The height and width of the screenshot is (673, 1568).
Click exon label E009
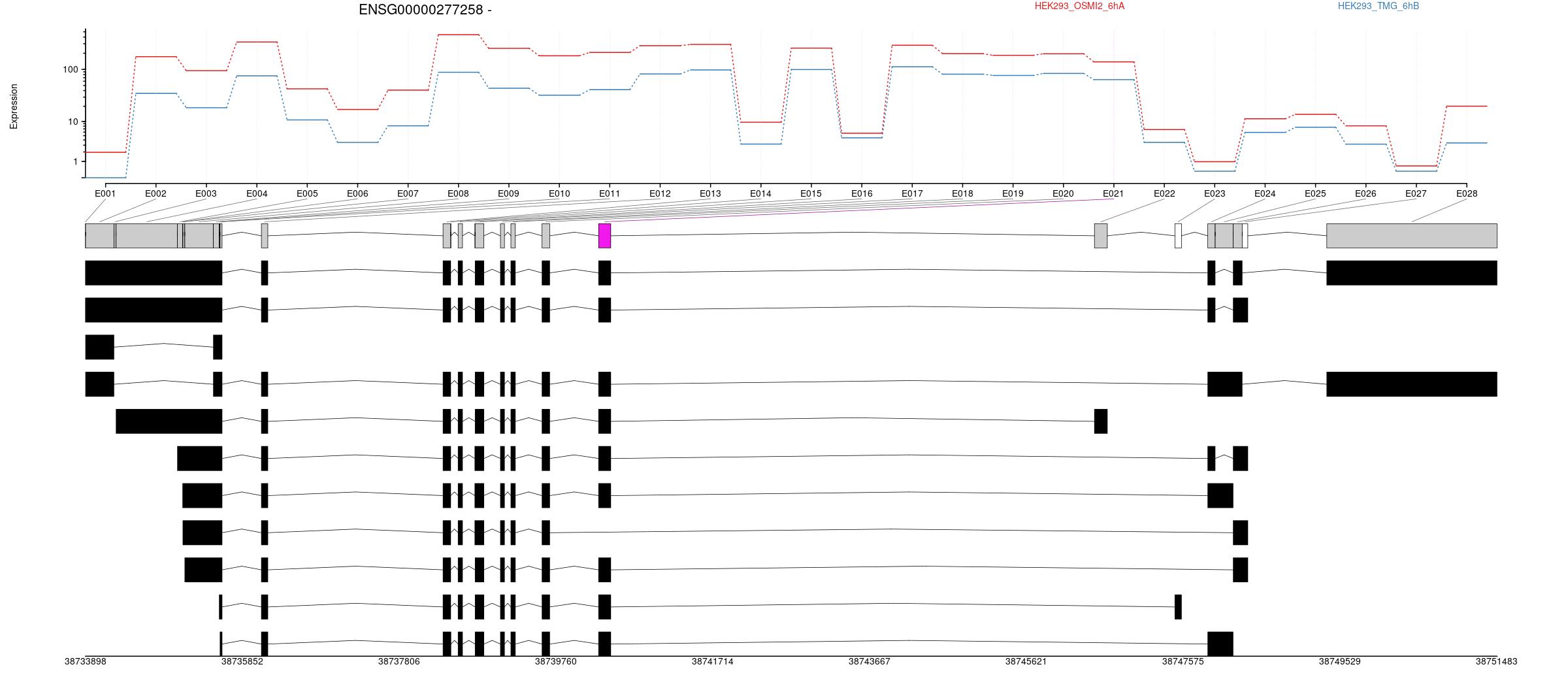(x=508, y=193)
